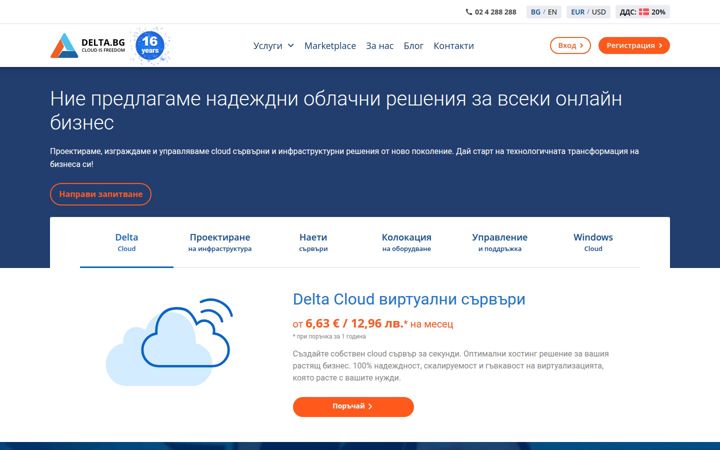Click the flag icon in ДДС selector
720x450 pixels.
click(644, 12)
